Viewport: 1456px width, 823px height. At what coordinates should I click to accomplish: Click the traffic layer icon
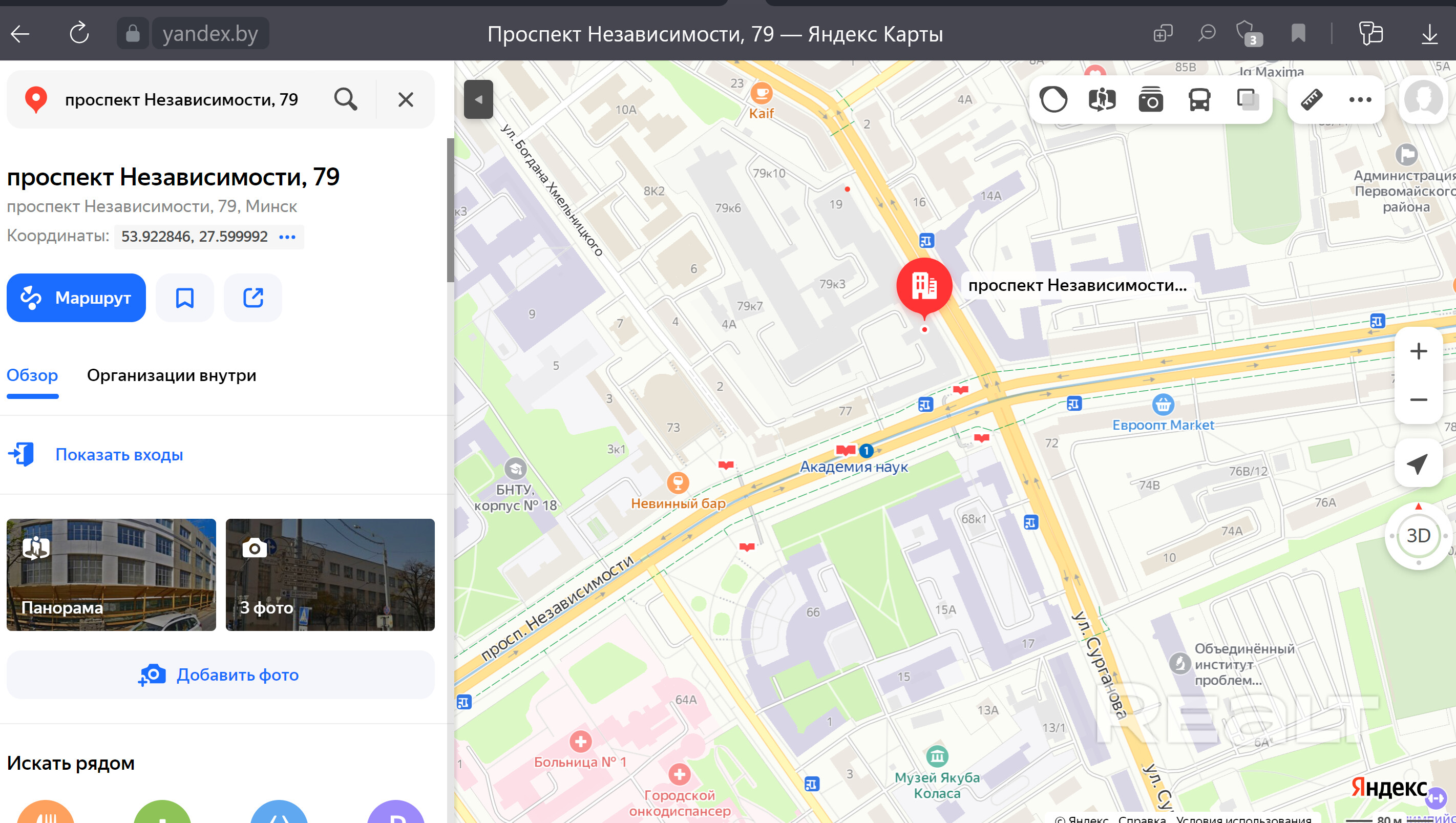click(1053, 100)
